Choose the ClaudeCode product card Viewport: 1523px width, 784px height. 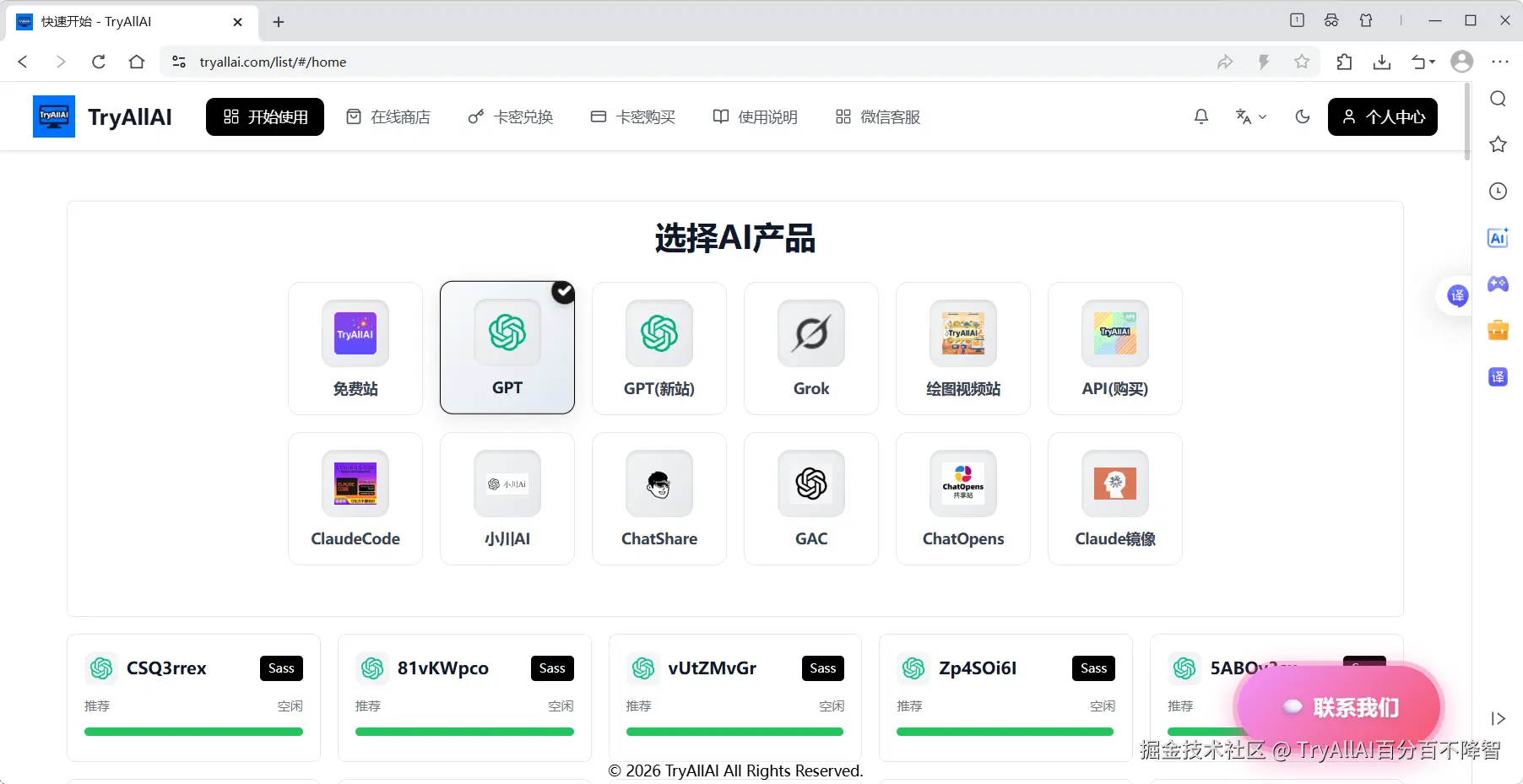pos(355,499)
